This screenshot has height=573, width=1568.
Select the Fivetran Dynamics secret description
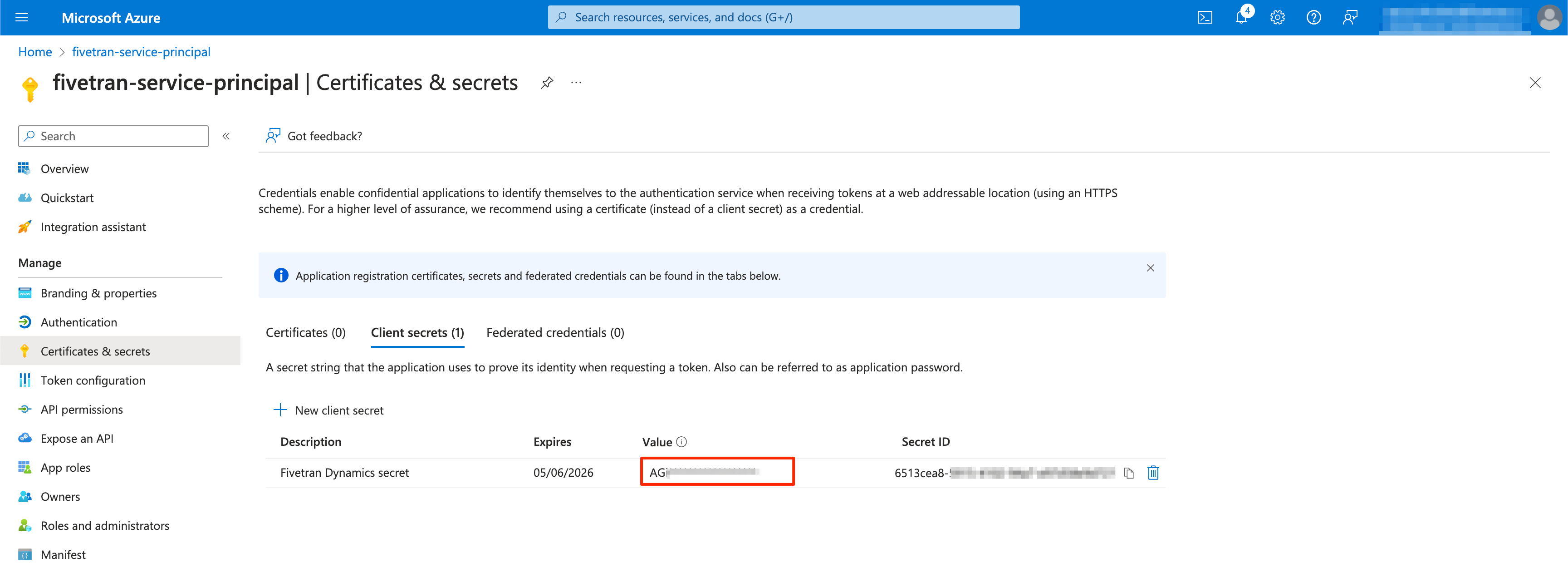point(344,473)
